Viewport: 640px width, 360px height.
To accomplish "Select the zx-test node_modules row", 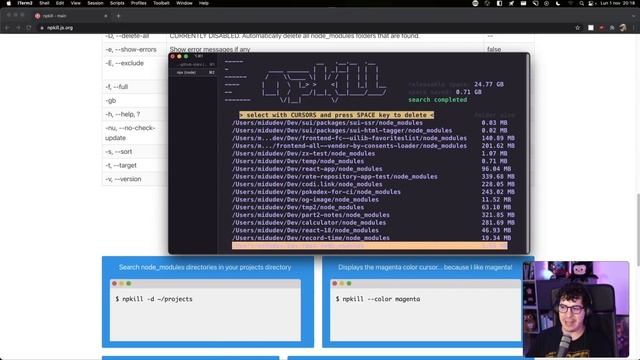I will [369, 153].
